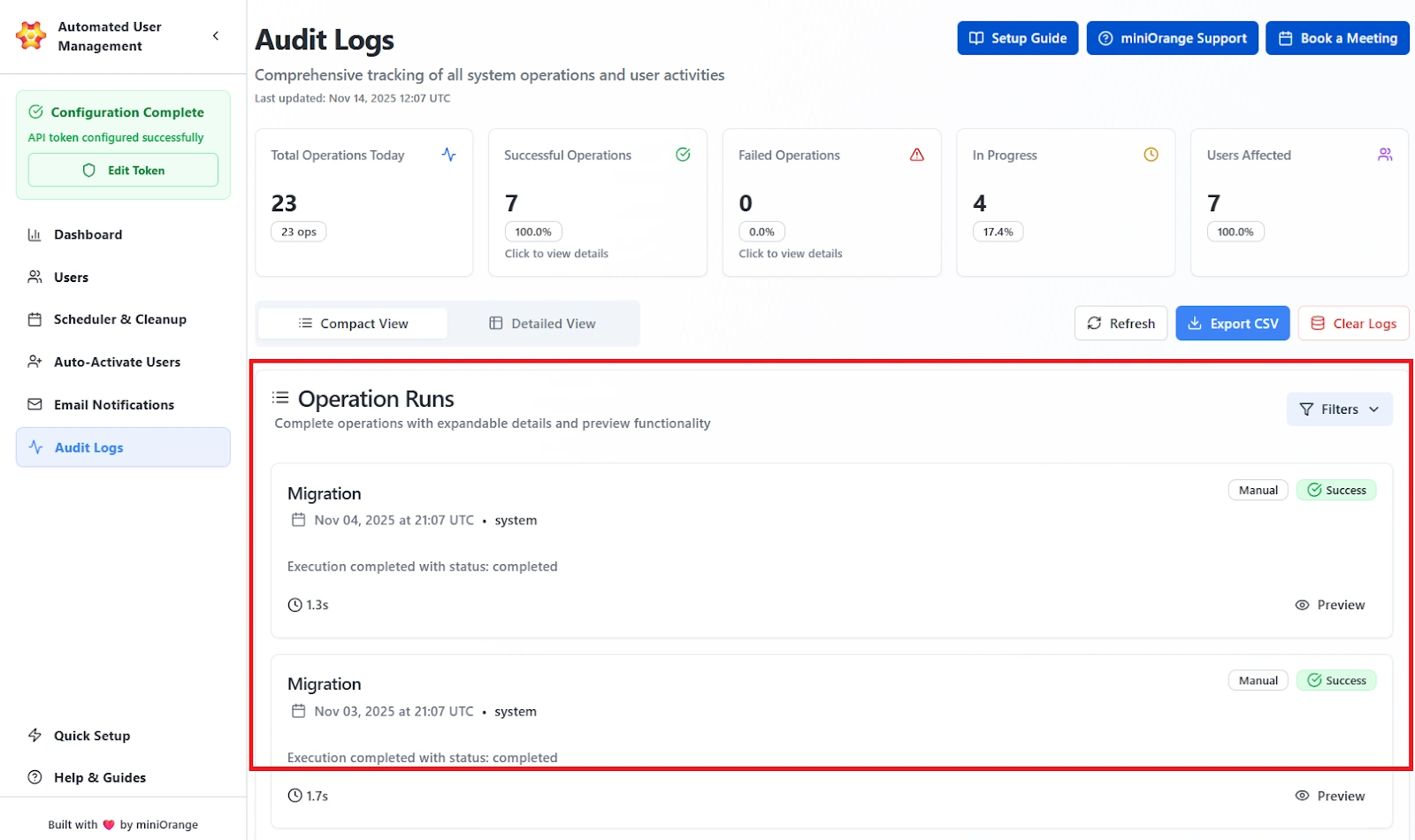Viewport: 1415px width, 840px height.
Task: Collapse the left navigation sidebar
Action: pos(216,35)
